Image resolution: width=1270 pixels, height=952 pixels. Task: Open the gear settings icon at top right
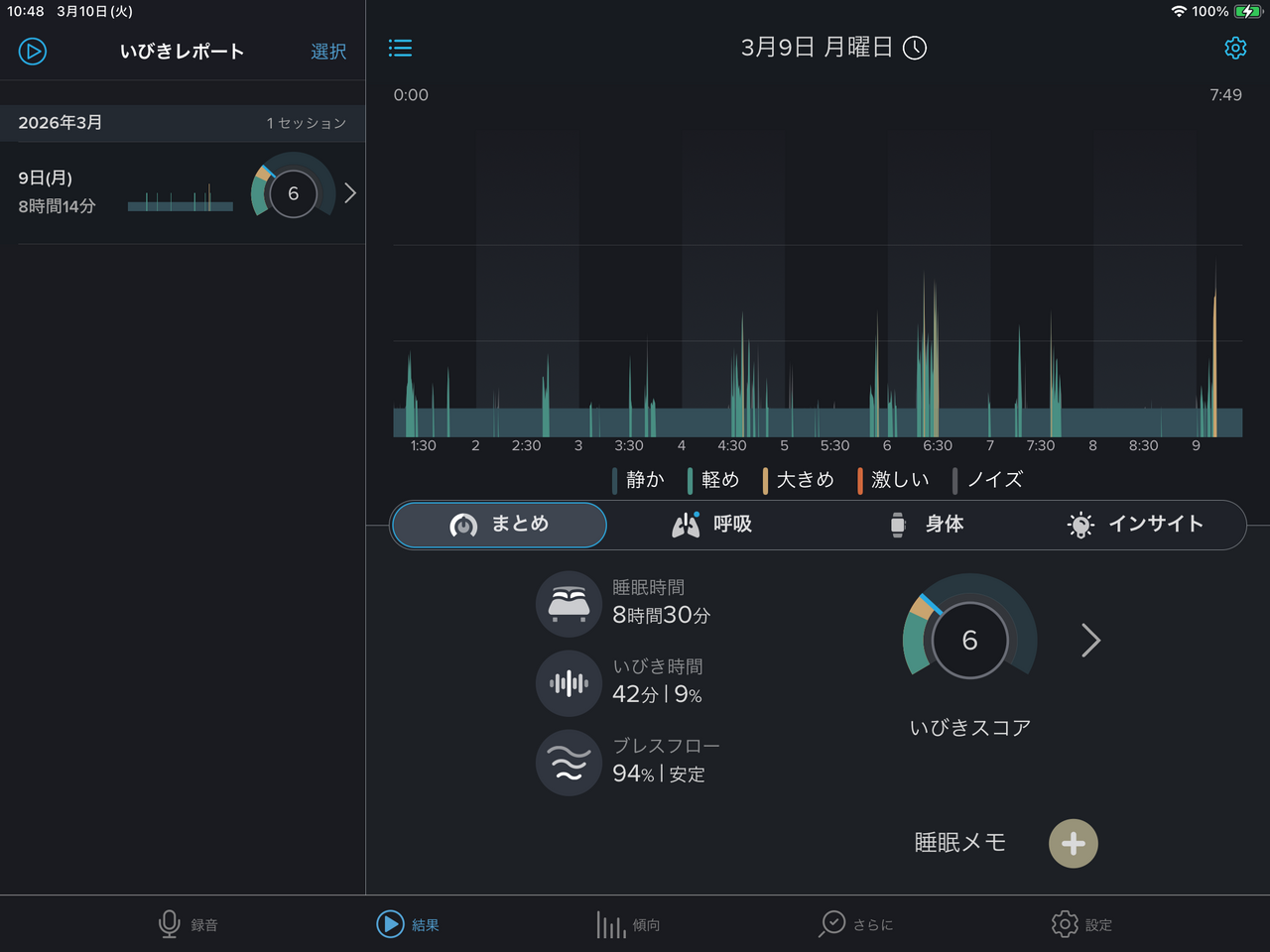pos(1235,49)
